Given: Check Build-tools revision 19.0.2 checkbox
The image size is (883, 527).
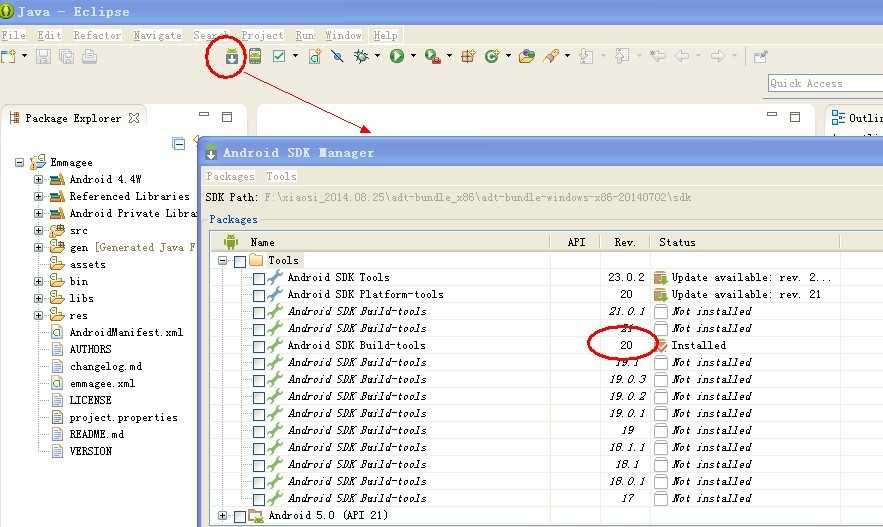Looking at the screenshot, I should point(259,398).
